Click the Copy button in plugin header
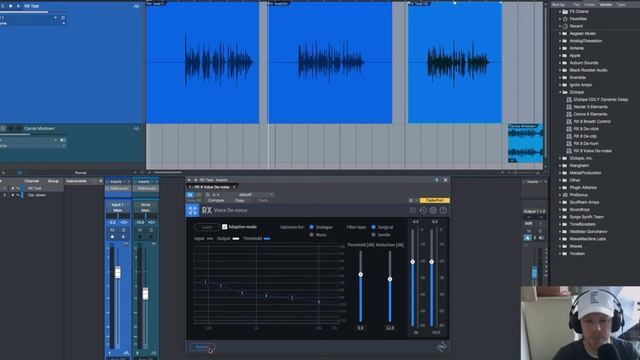 tap(239, 200)
